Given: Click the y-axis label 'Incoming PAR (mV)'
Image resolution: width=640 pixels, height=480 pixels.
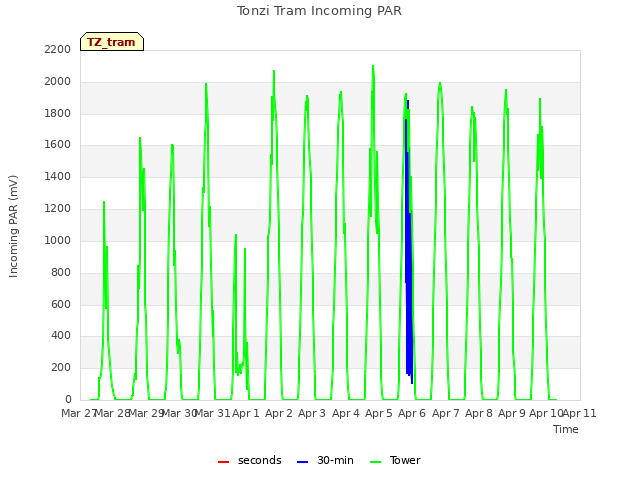Looking at the screenshot, I should [x=13, y=227].
